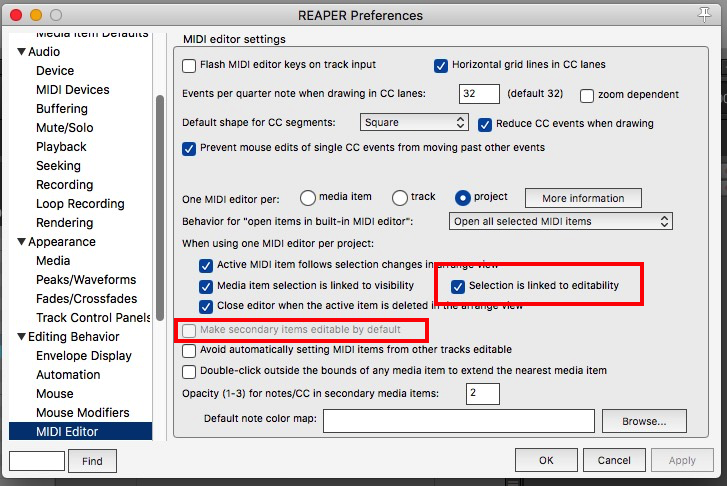Select the track radio button
This screenshot has width=727, height=486.
(x=400, y=198)
